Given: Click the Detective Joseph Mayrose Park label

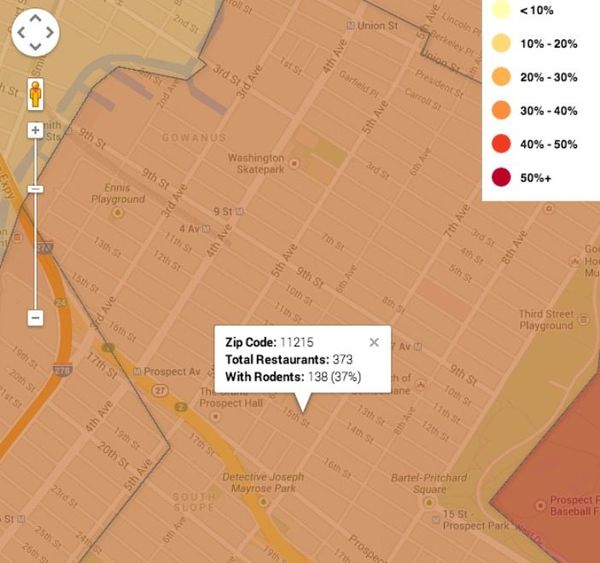Looking at the screenshot, I should (x=263, y=482).
